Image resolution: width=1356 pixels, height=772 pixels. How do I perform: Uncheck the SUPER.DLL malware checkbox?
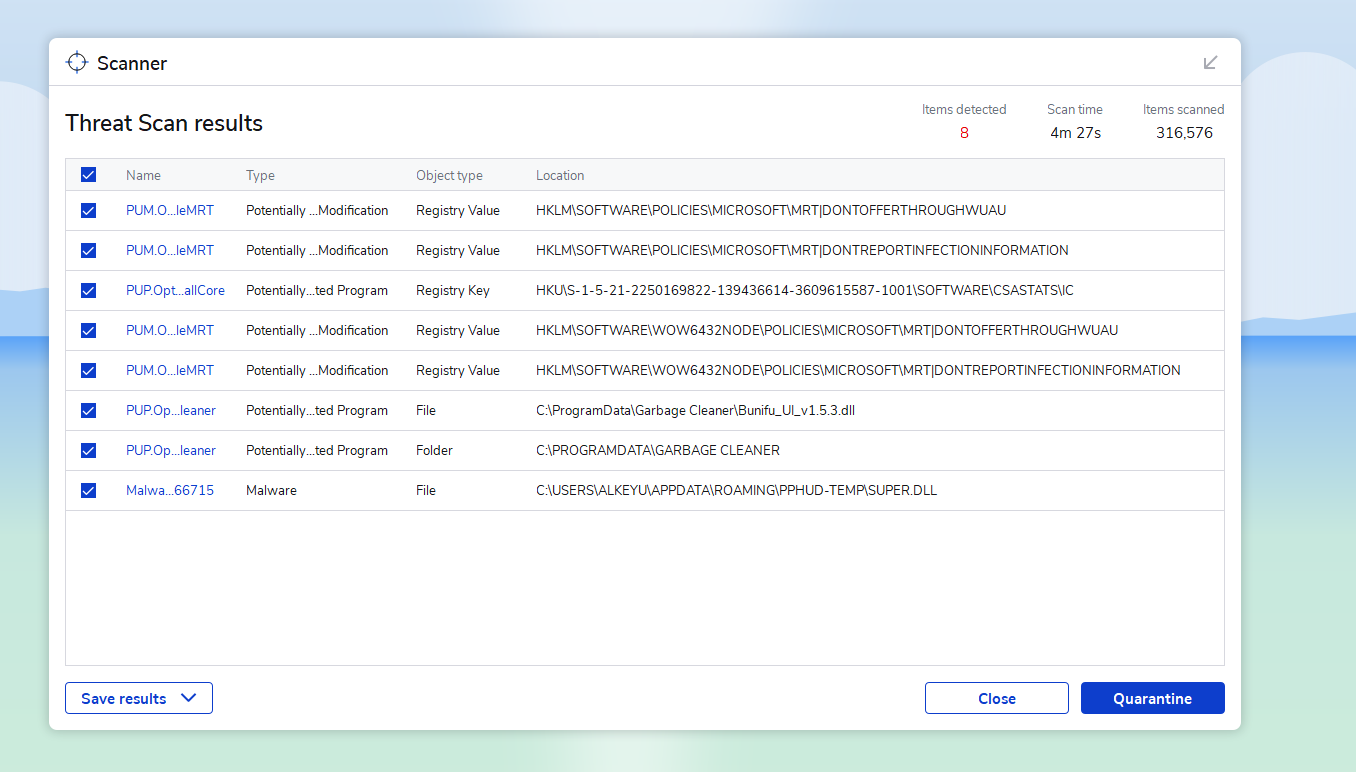click(x=88, y=491)
